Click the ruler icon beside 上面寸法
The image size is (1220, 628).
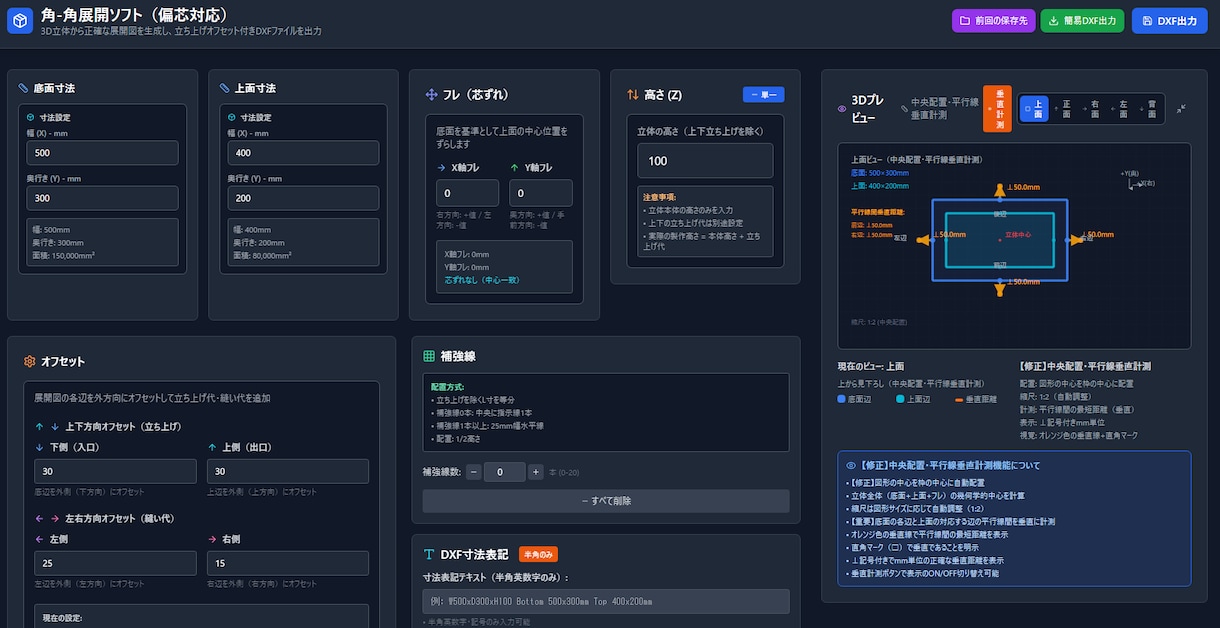tap(225, 88)
